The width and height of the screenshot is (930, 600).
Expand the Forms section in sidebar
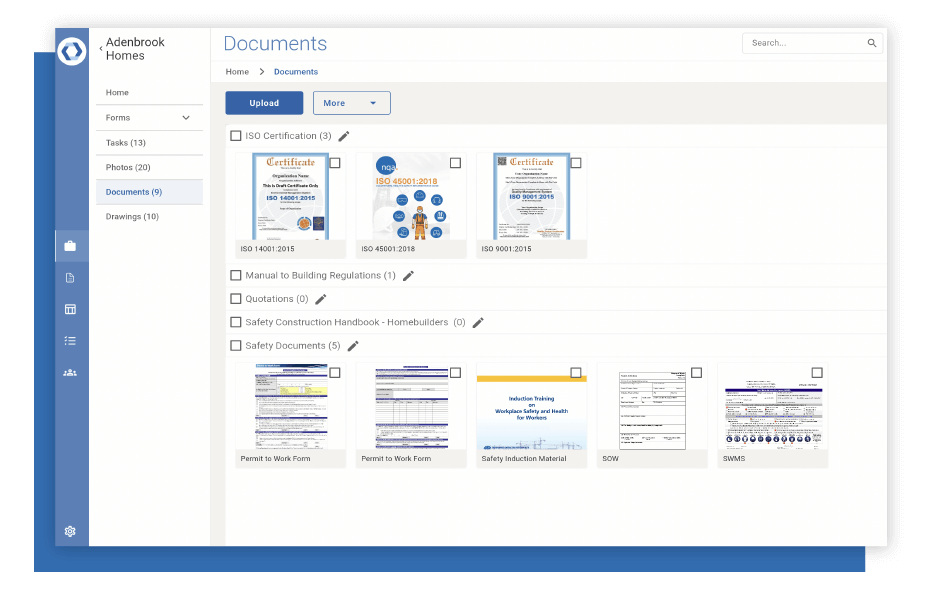(184, 117)
